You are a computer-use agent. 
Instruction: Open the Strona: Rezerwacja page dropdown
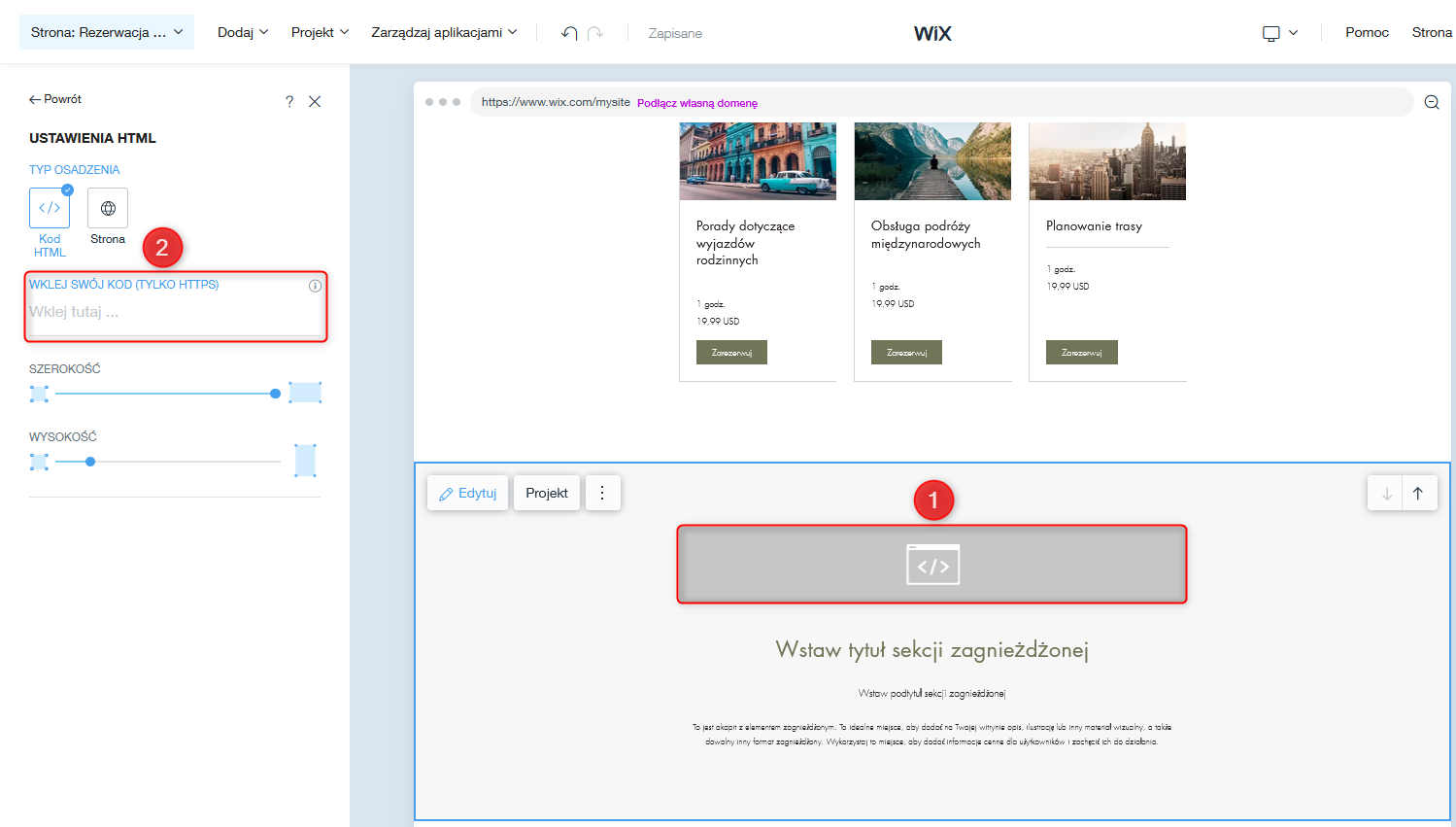click(107, 32)
